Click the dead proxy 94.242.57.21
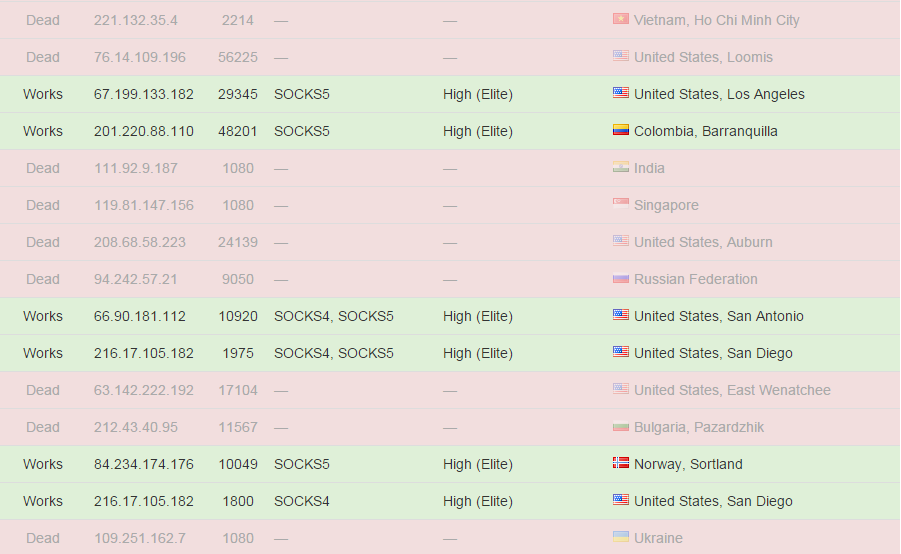 pyautogui.click(x=136, y=279)
